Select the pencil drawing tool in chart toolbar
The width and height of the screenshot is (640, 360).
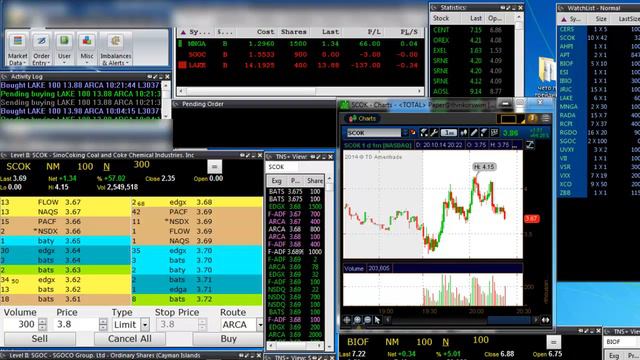click(x=474, y=133)
